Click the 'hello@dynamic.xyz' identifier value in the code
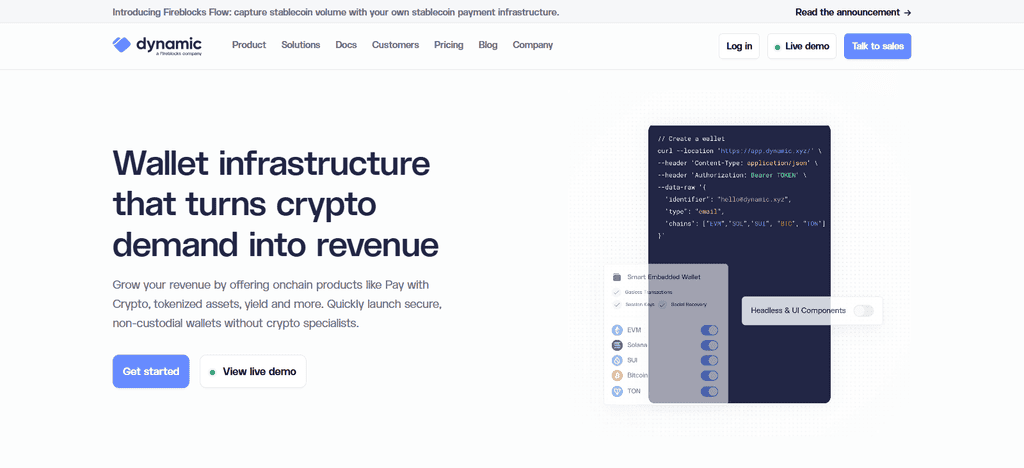 tap(754, 200)
